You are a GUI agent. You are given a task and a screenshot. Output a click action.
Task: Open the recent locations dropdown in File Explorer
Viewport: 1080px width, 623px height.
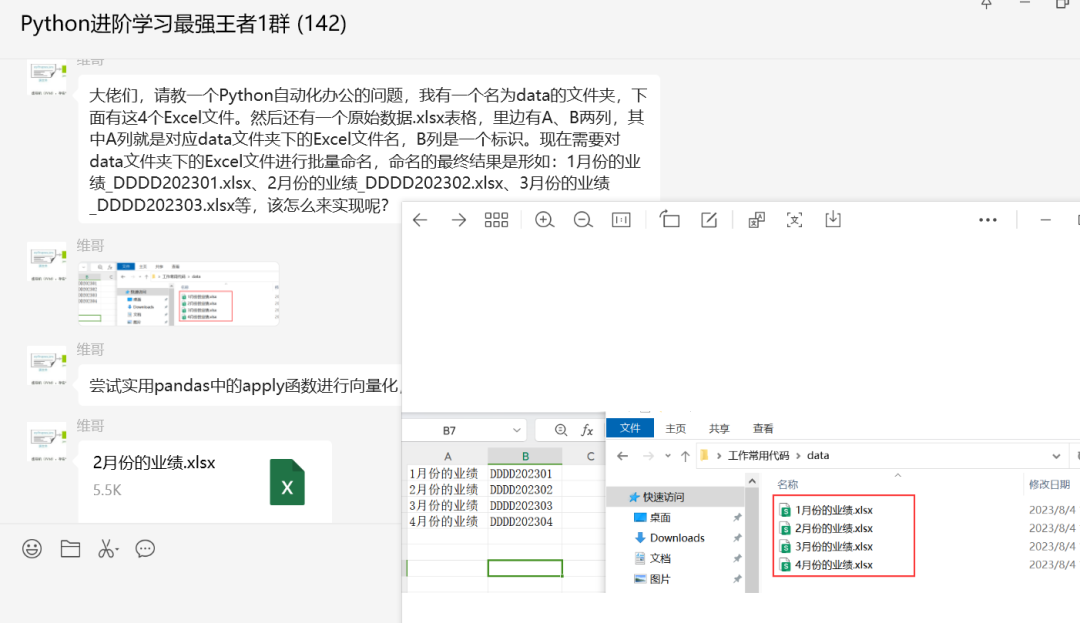click(x=666, y=455)
